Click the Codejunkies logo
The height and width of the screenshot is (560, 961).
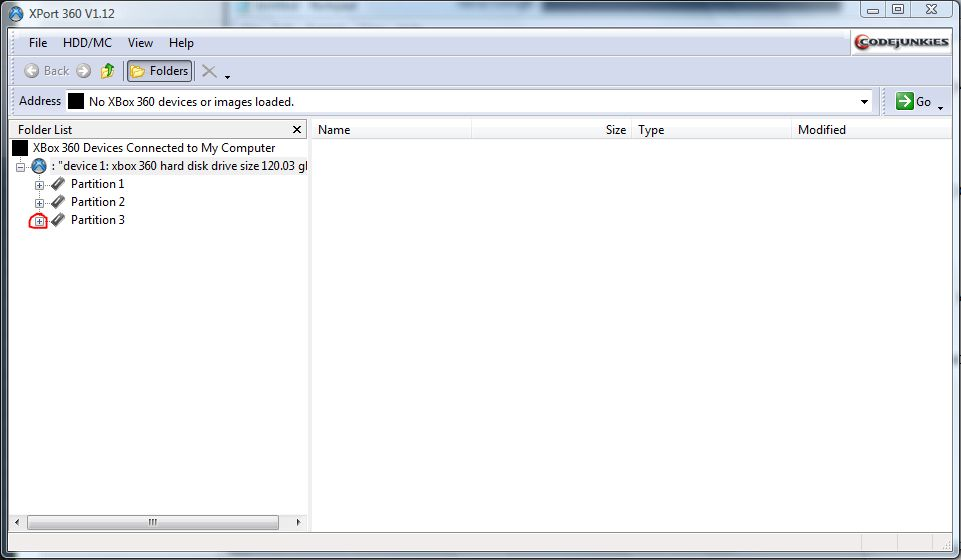click(x=902, y=42)
